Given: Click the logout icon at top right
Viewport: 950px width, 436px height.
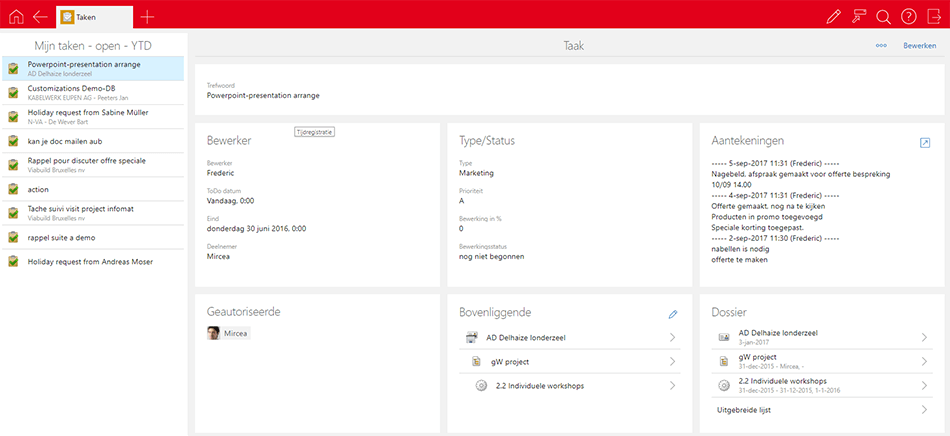Looking at the screenshot, I should (x=934, y=16).
